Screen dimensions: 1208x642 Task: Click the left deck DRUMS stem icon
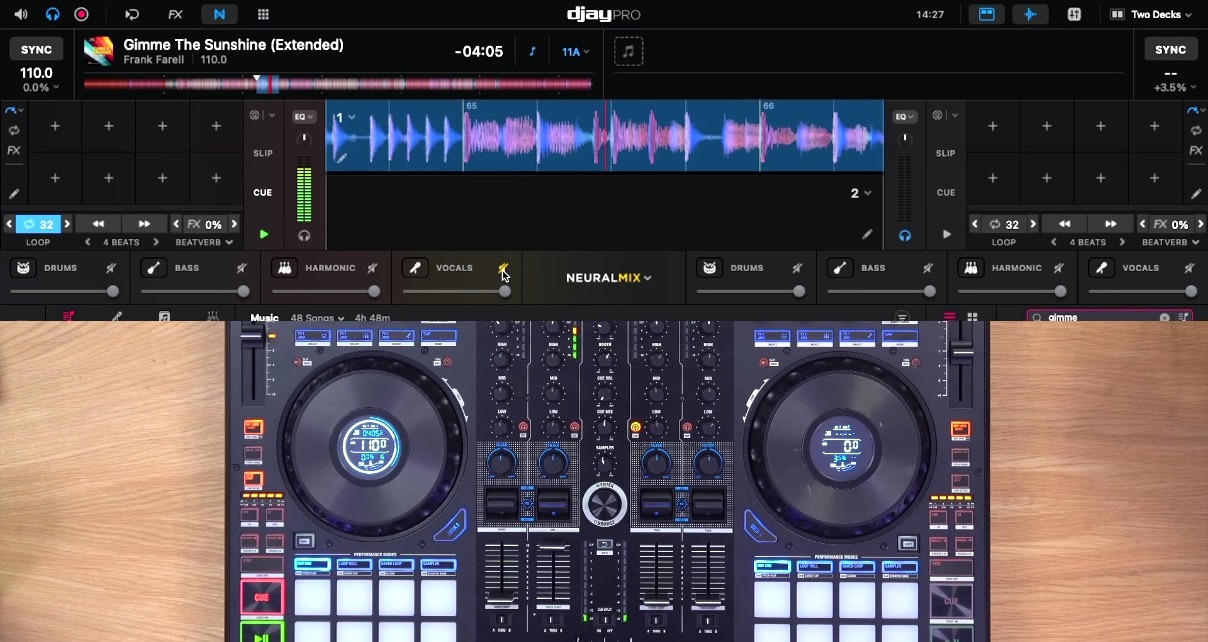22,268
